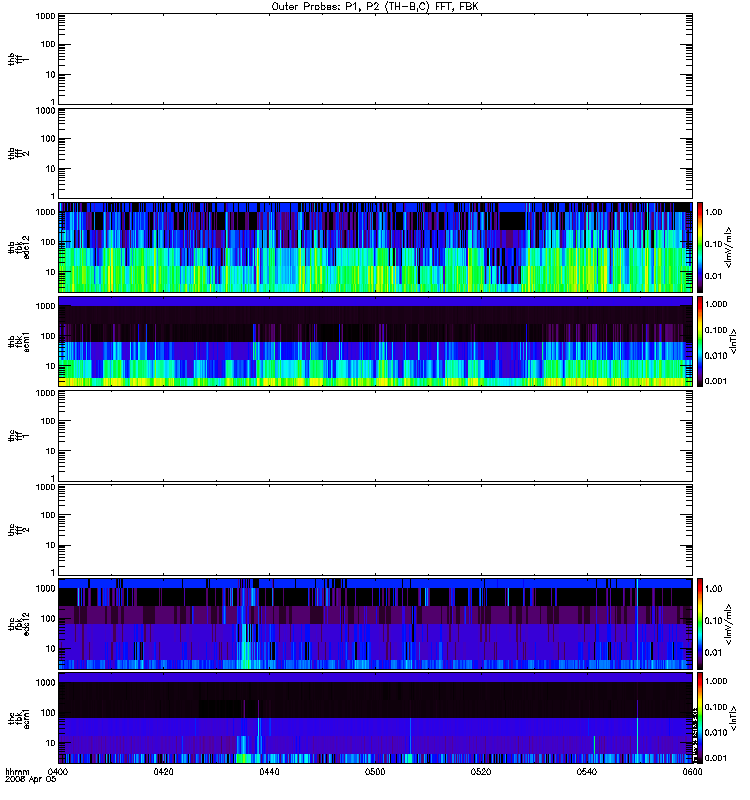The image size is (750, 800).
Task: Click the '1.000' value on thb scm1 colorbar
Action: point(716,304)
